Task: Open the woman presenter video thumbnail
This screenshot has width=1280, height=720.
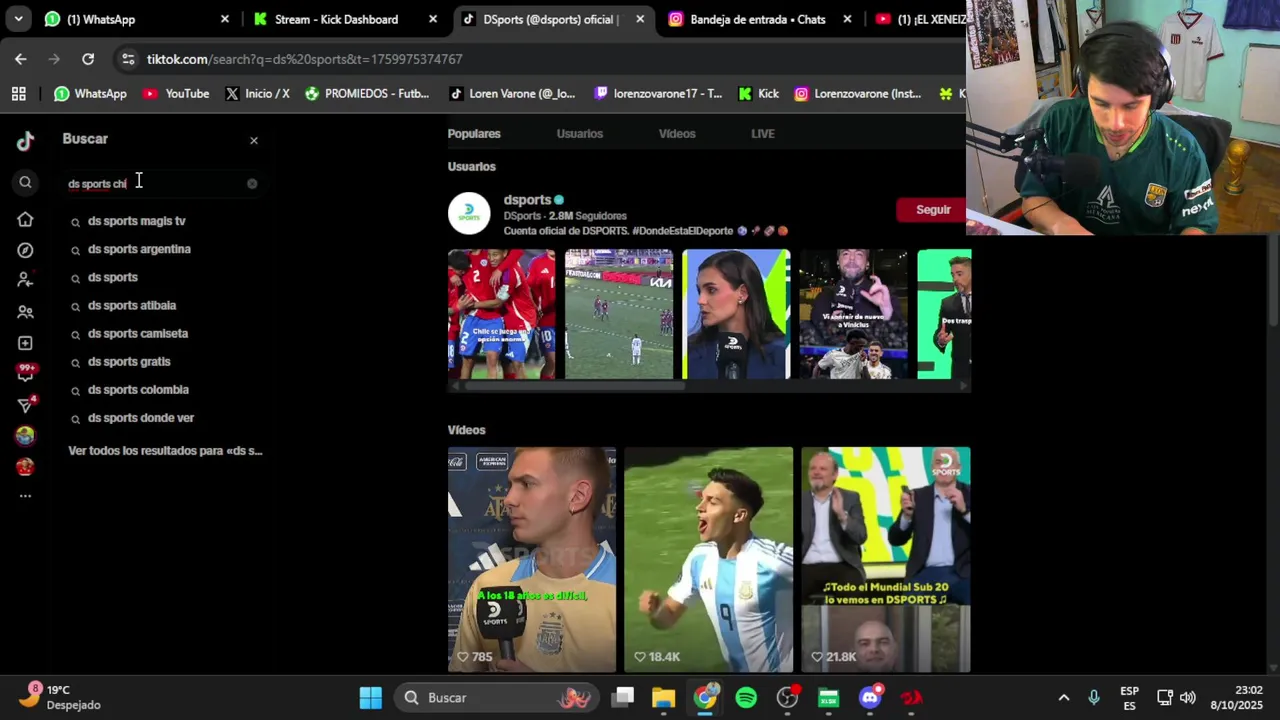Action: click(736, 314)
